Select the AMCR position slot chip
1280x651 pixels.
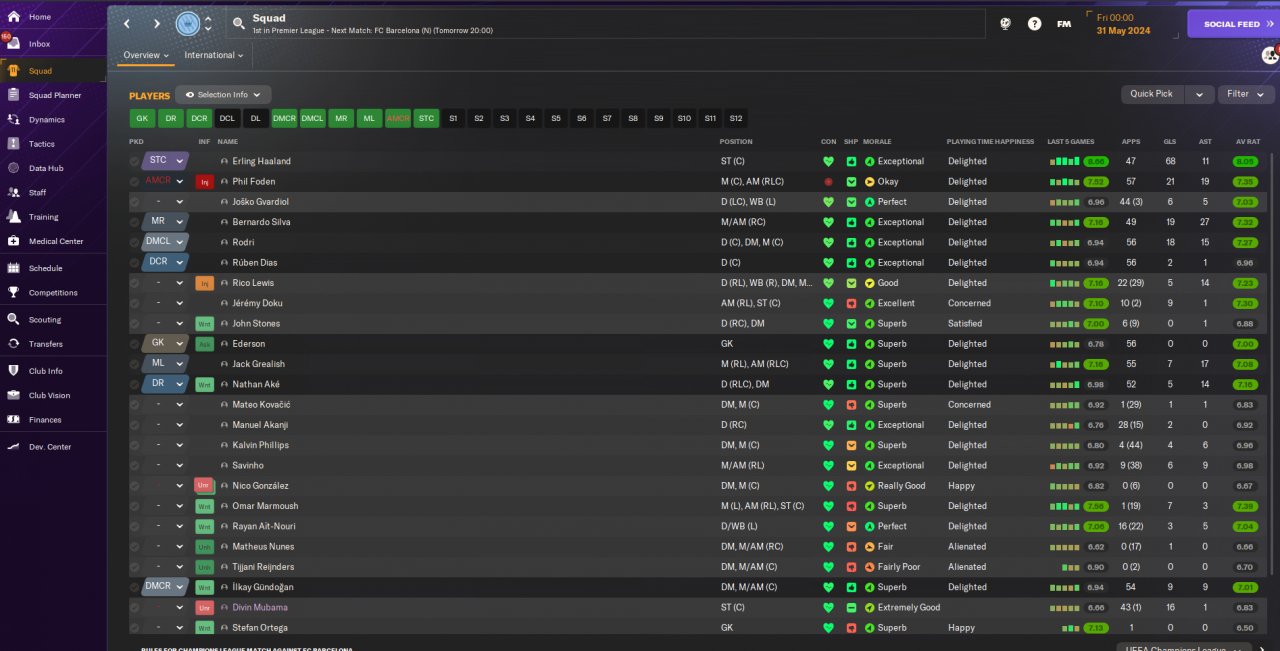coord(398,118)
